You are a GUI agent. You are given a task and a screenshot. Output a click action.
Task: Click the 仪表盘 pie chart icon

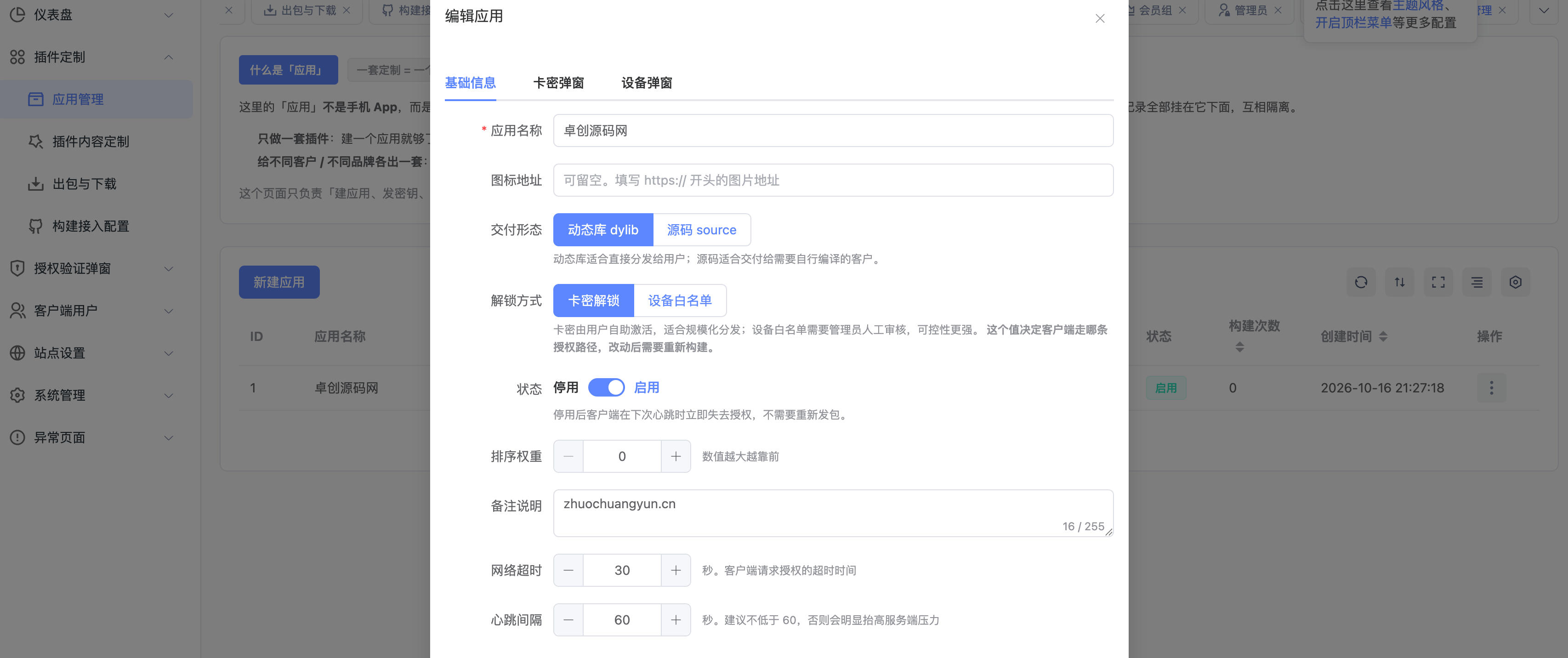coord(17,15)
